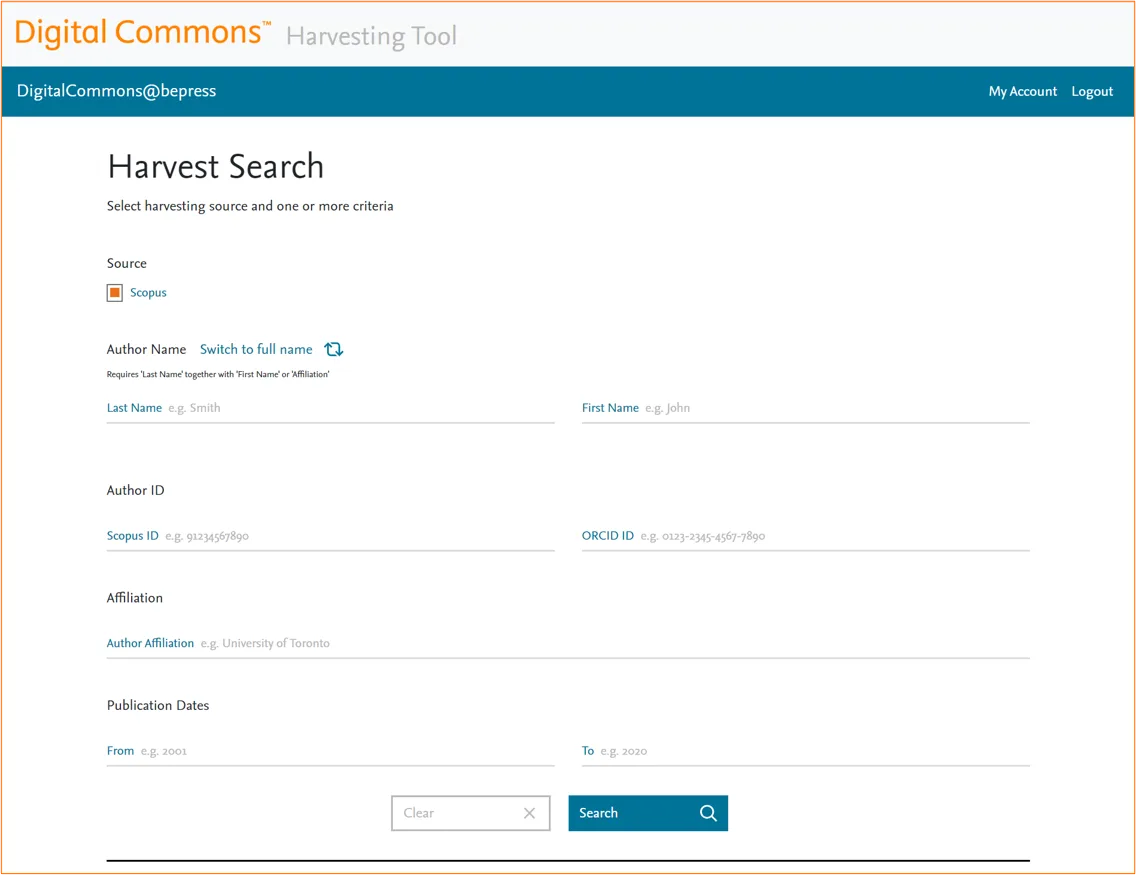The height and width of the screenshot is (875, 1136).
Task: Open My Account
Action: point(1023,91)
